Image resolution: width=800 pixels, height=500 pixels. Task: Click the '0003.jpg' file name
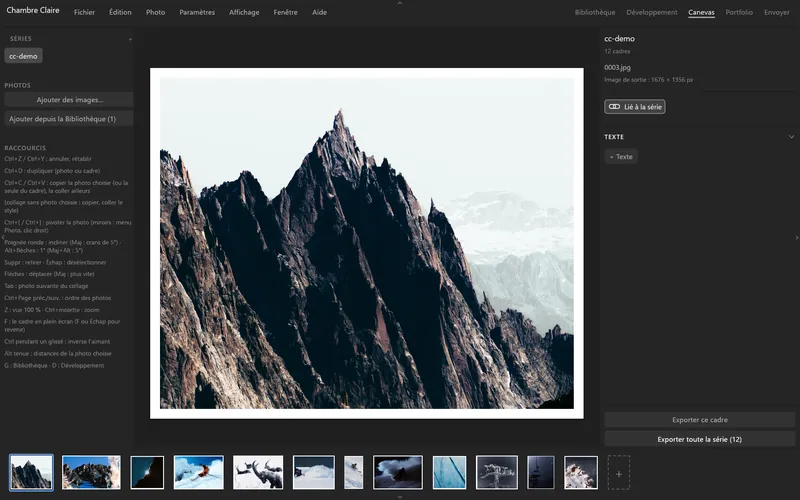tap(617, 67)
